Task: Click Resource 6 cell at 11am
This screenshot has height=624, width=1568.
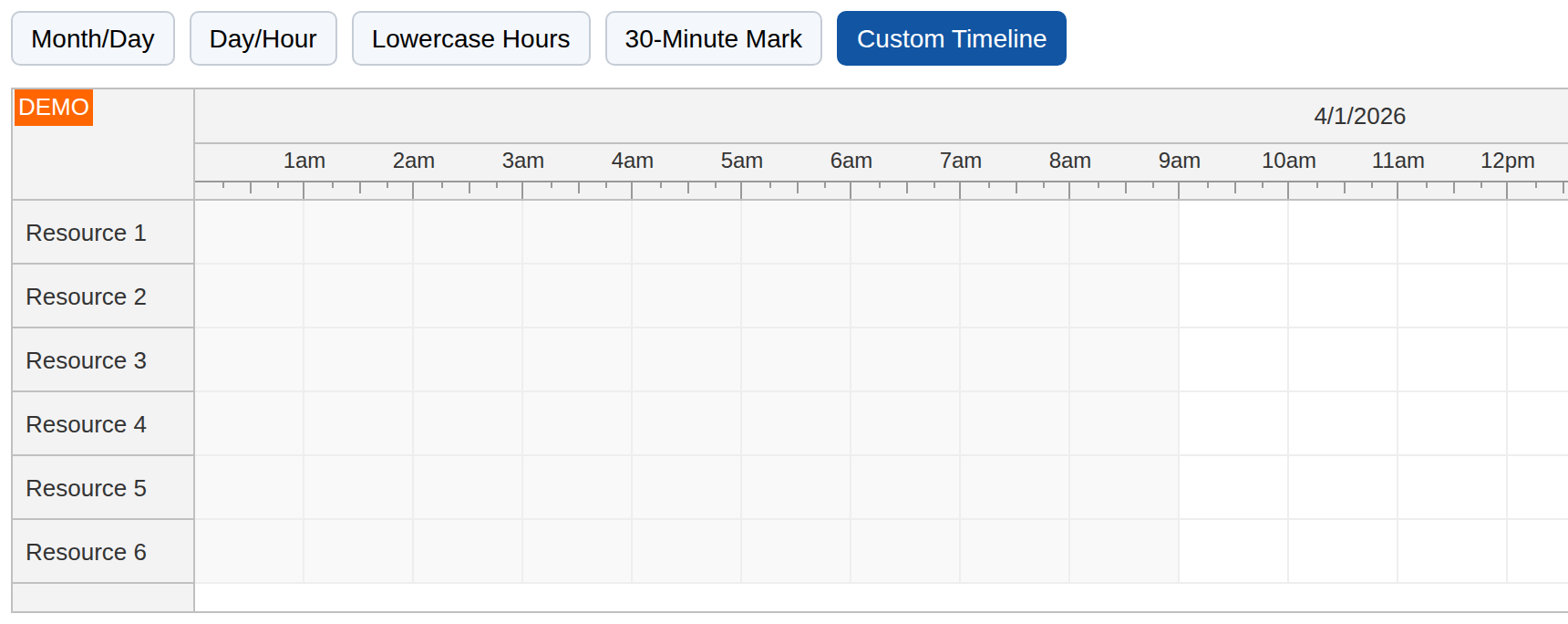Action: tap(1452, 552)
